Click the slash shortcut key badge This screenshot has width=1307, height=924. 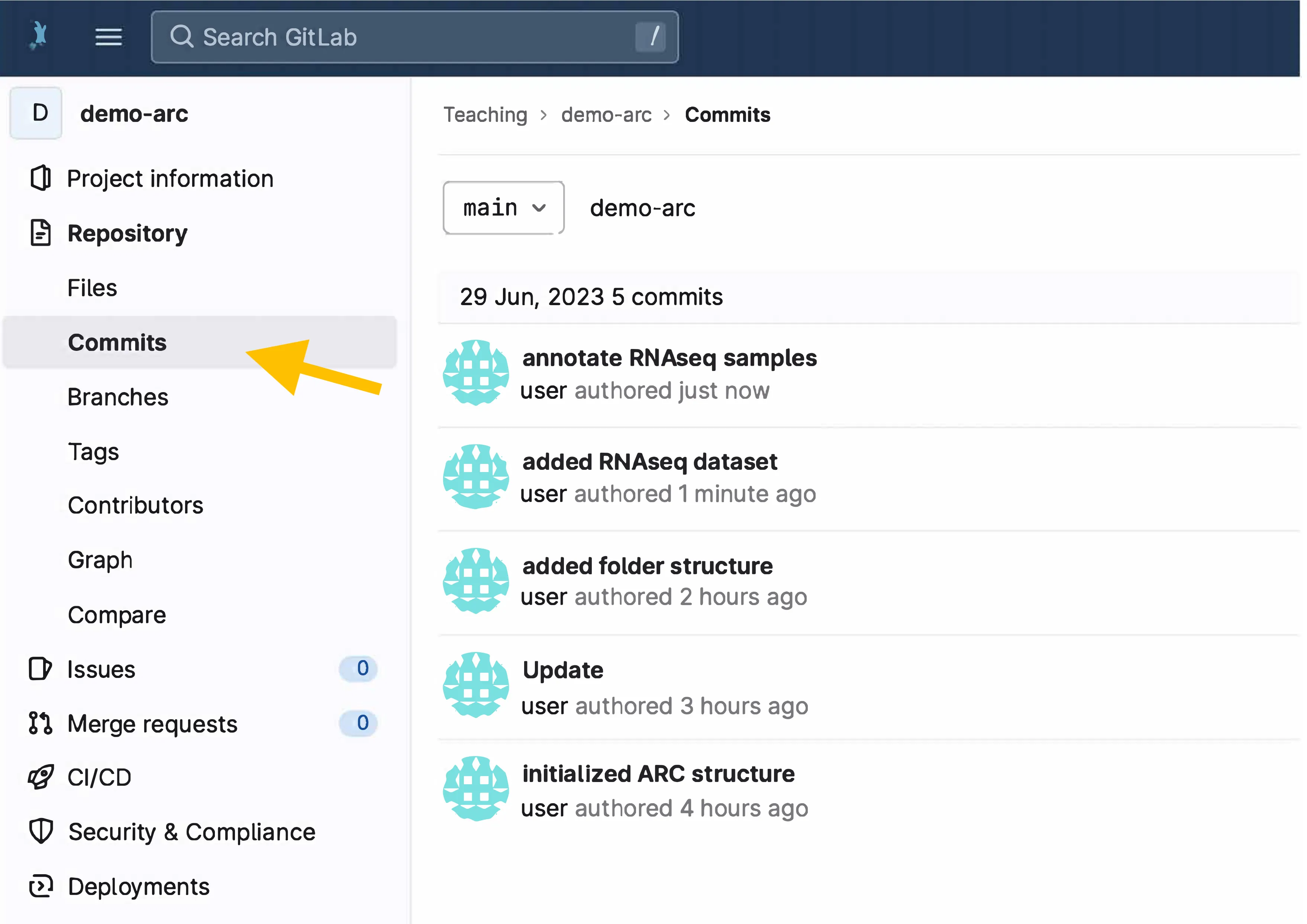651,37
